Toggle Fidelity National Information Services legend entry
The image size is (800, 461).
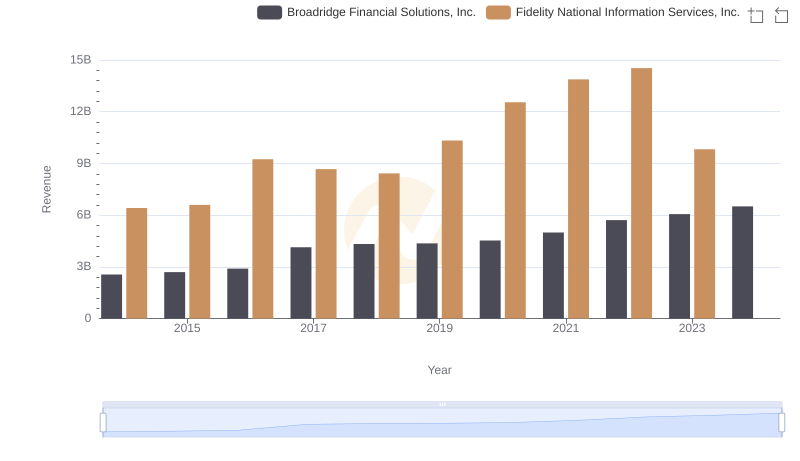coord(613,12)
